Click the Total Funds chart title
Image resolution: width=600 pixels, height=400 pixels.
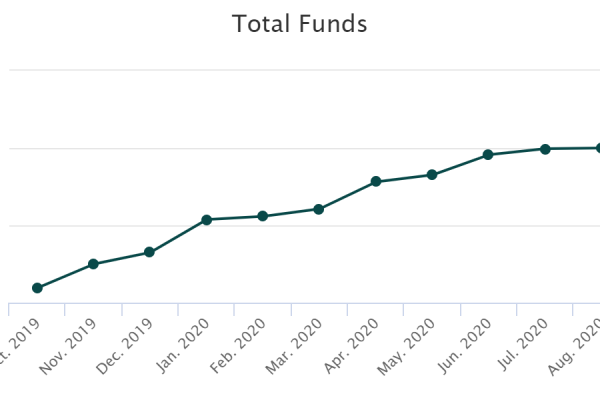pos(300,23)
